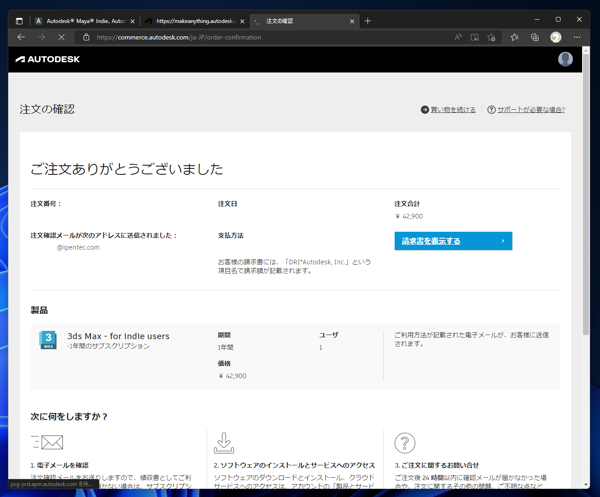This screenshot has width=600, height=497.
Task: Stop loading the page
Action: (61, 37)
